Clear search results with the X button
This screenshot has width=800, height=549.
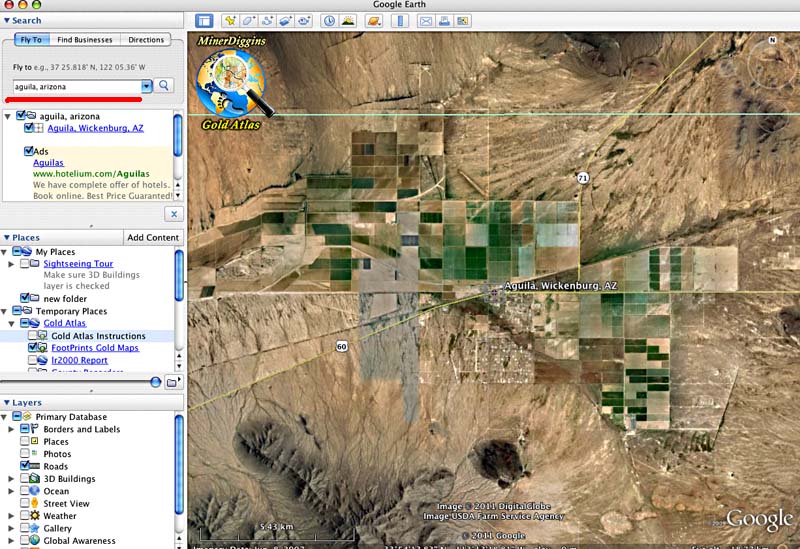coord(174,214)
